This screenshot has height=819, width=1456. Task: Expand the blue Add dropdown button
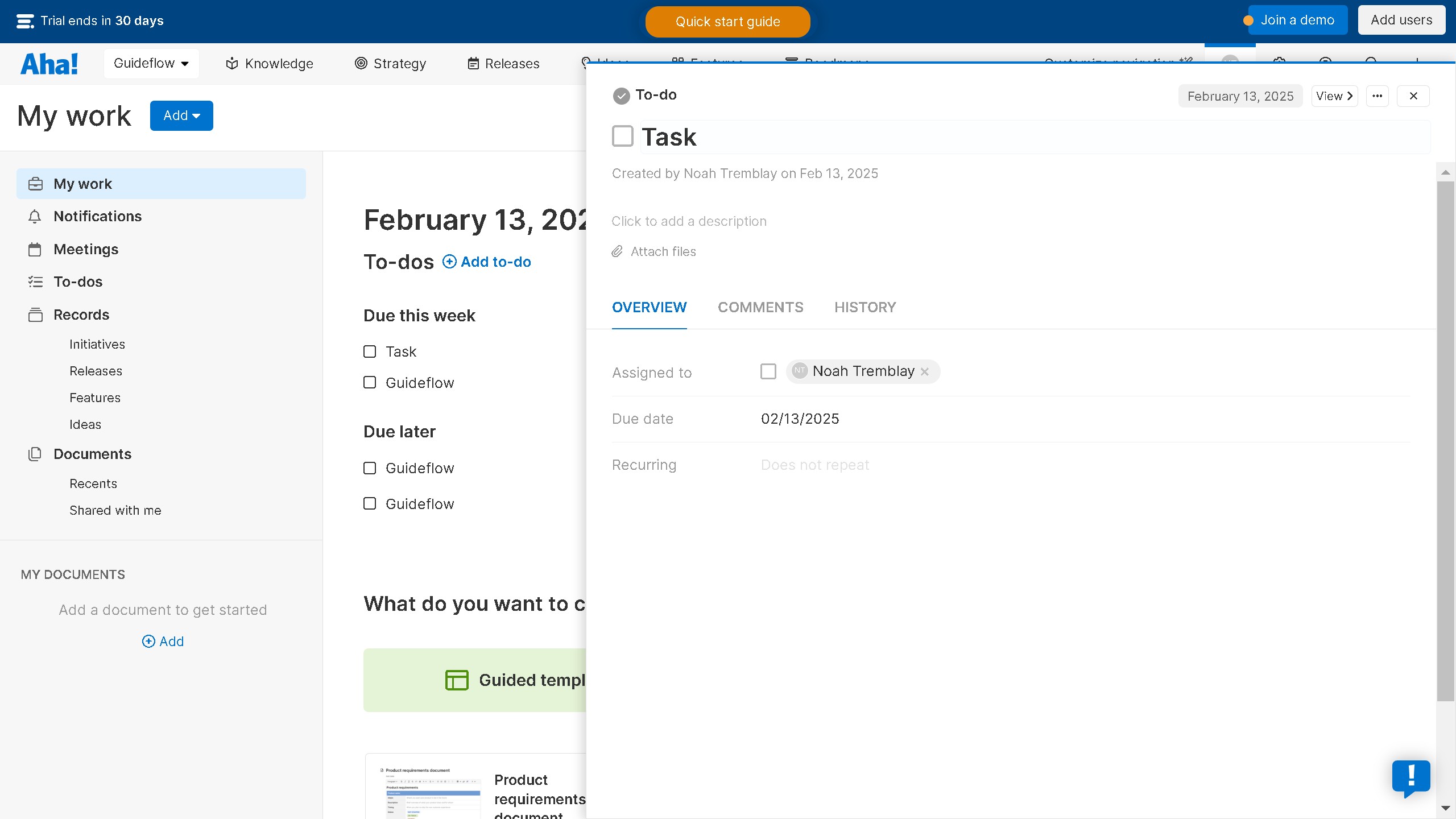pyautogui.click(x=181, y=116)
